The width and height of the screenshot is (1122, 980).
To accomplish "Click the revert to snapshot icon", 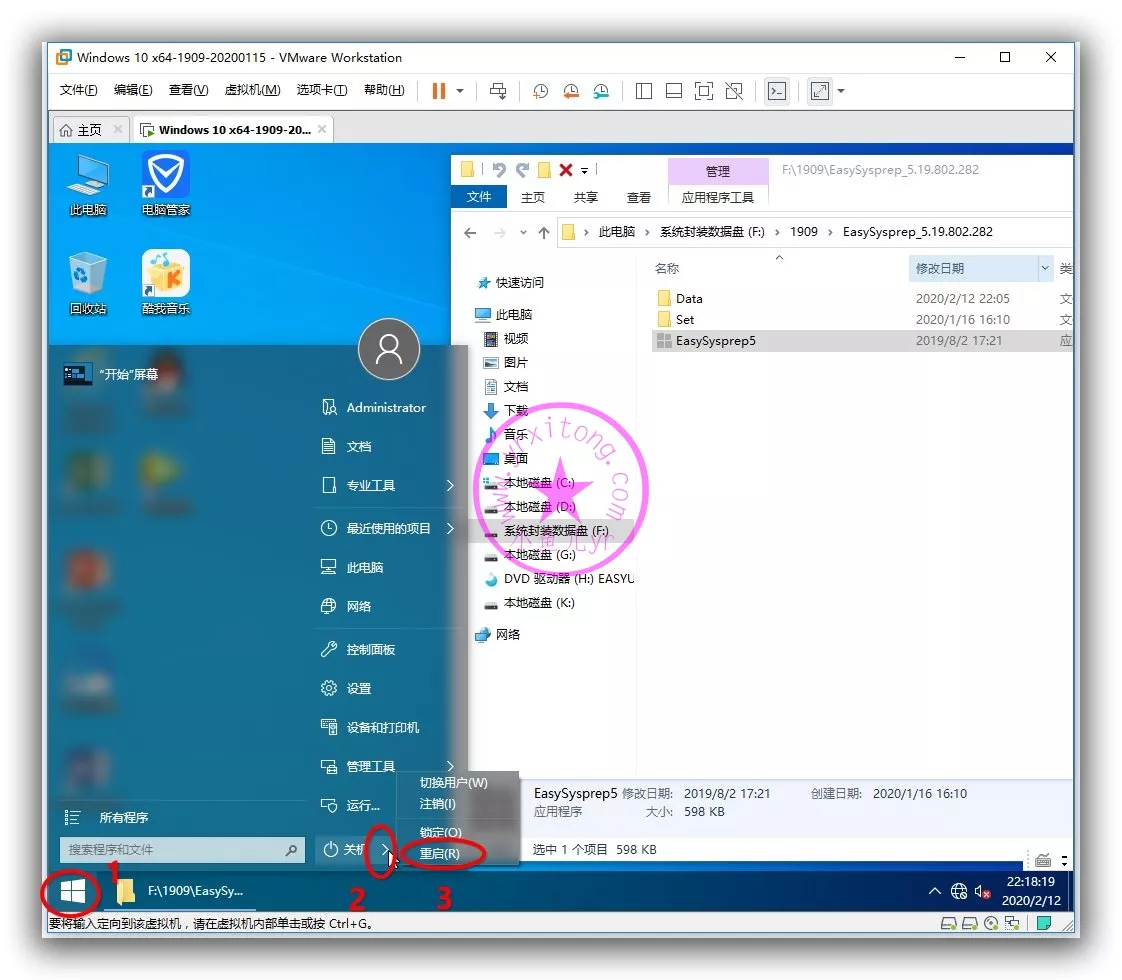I will click(570, 91).
